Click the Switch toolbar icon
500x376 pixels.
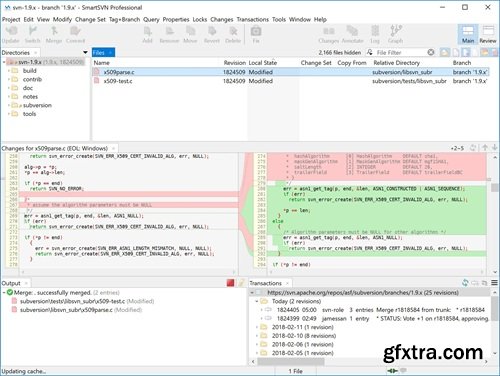[32, 34]
